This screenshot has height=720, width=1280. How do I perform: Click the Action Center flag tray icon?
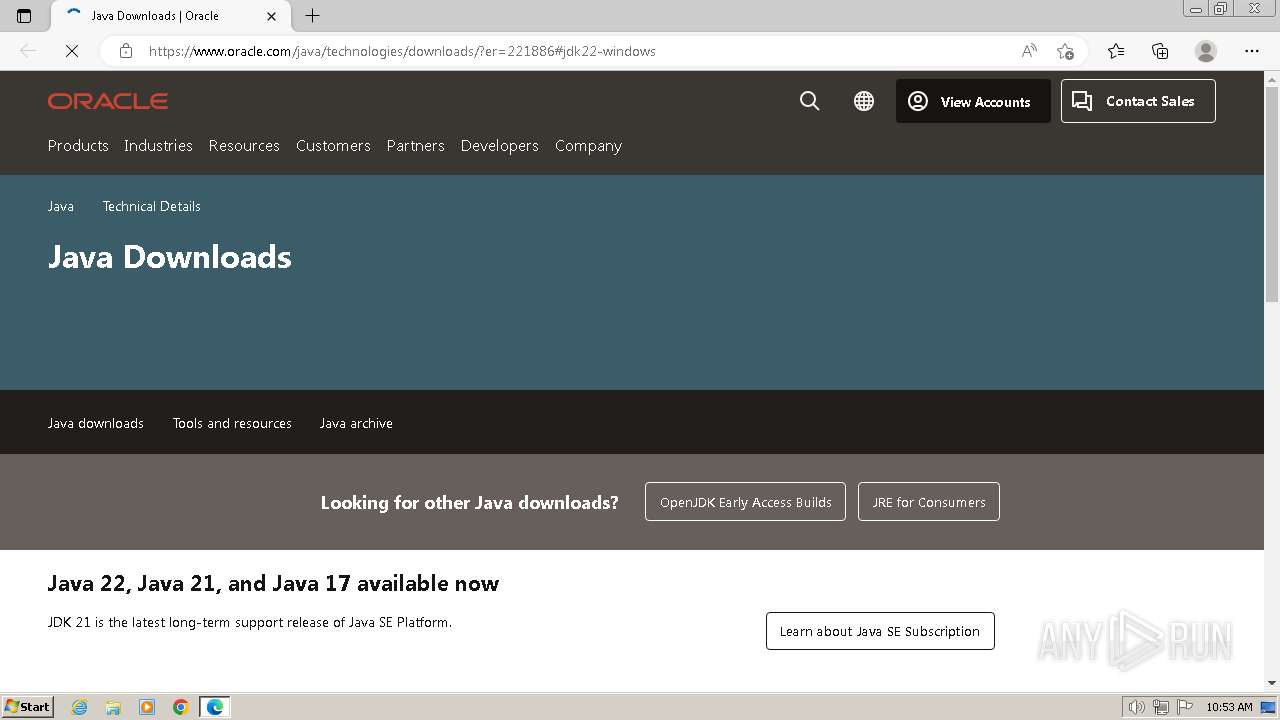coord(1184,707)
